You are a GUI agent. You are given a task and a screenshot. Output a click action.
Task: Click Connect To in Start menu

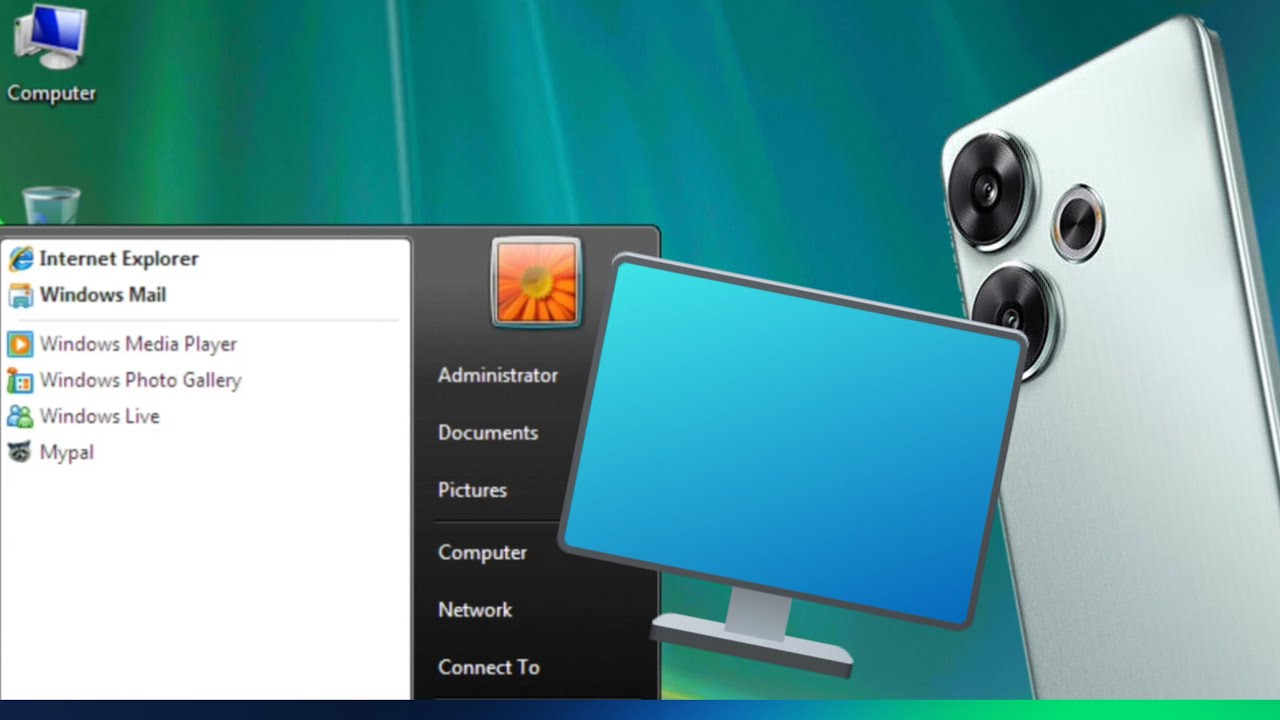[489, 667]
